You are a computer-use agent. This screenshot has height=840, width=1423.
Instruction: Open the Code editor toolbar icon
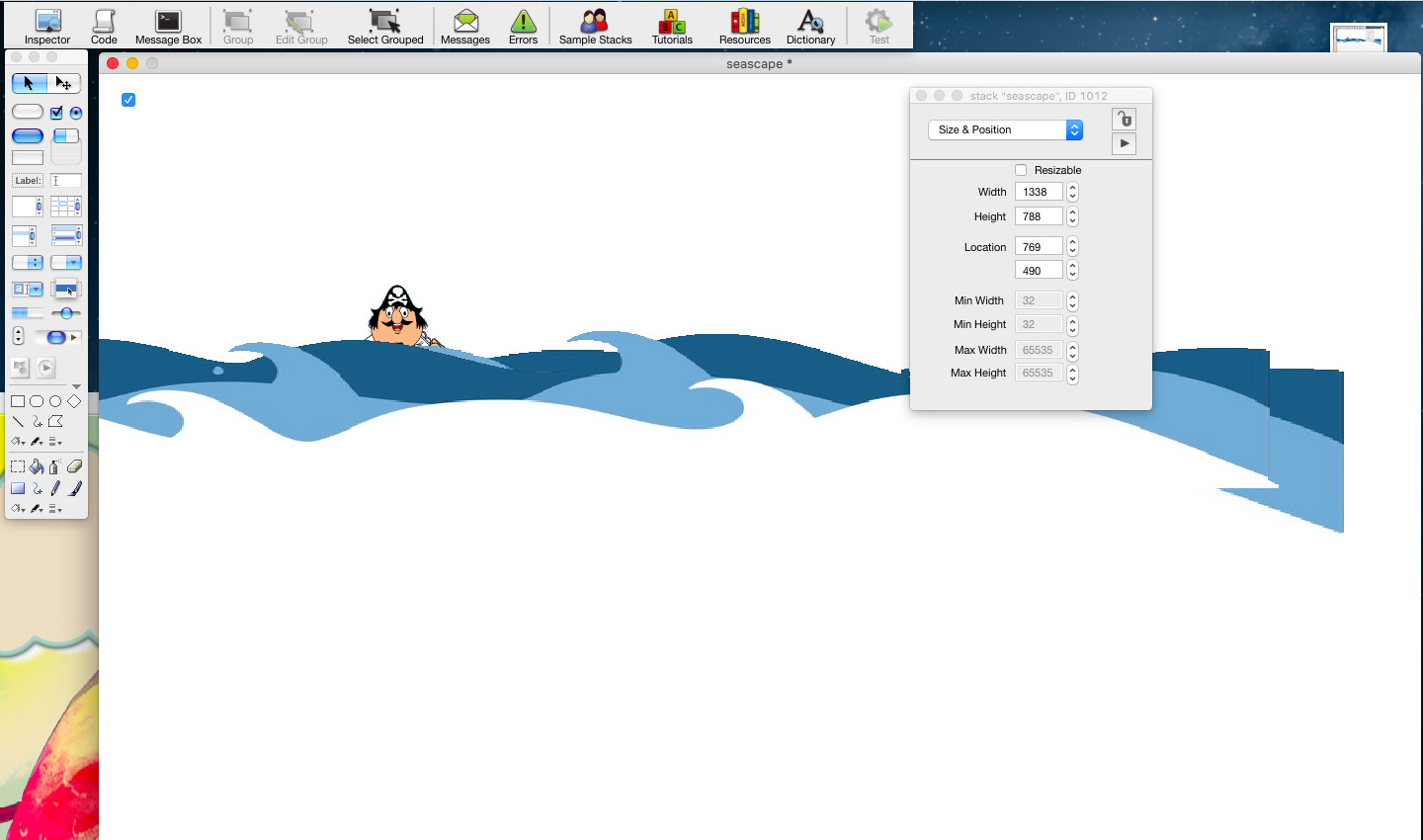104,27
